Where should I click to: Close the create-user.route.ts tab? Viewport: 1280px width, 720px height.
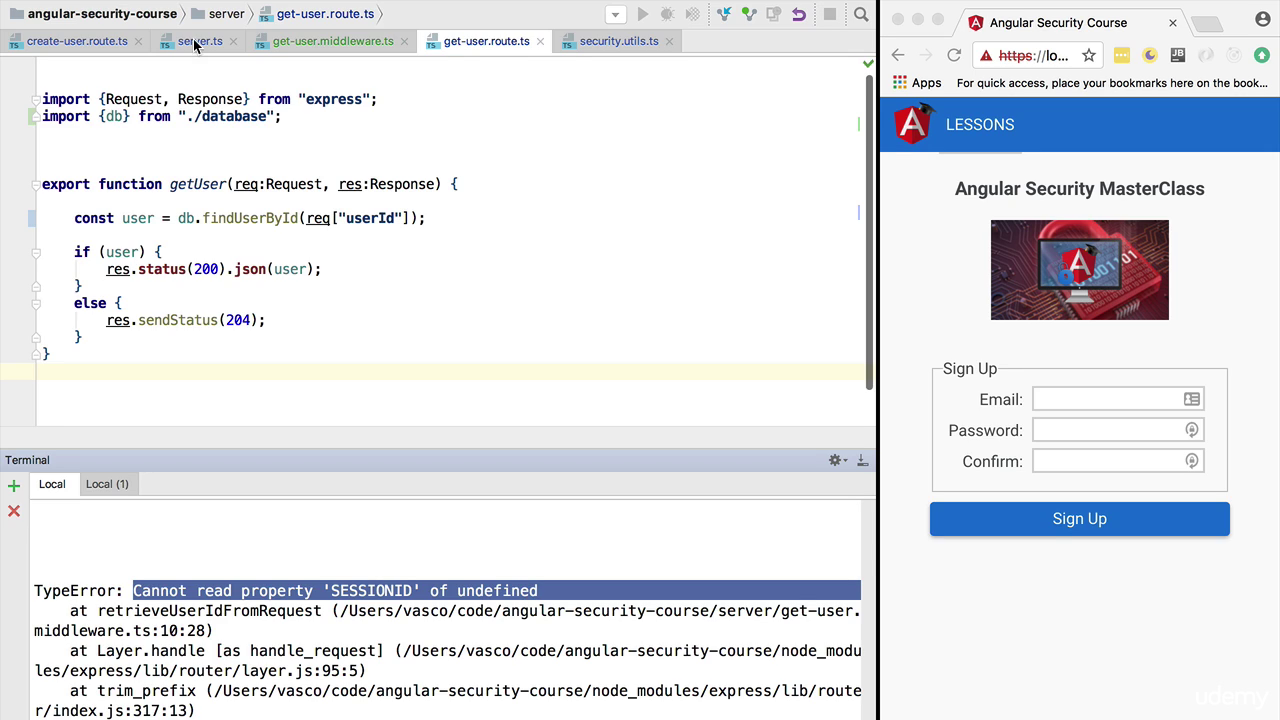[x=138, y=42]
